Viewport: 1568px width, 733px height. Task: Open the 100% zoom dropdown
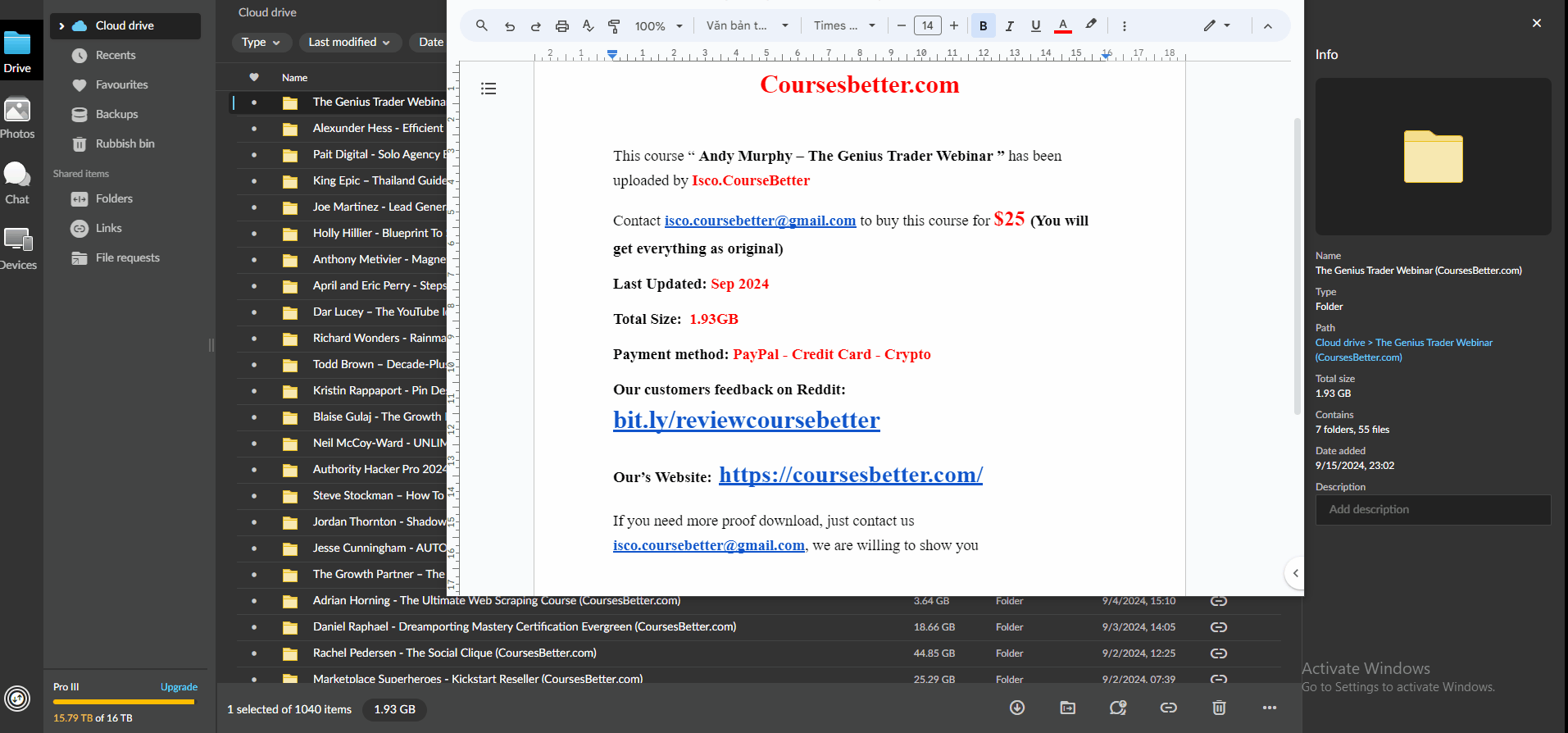(x=658, y=26)
